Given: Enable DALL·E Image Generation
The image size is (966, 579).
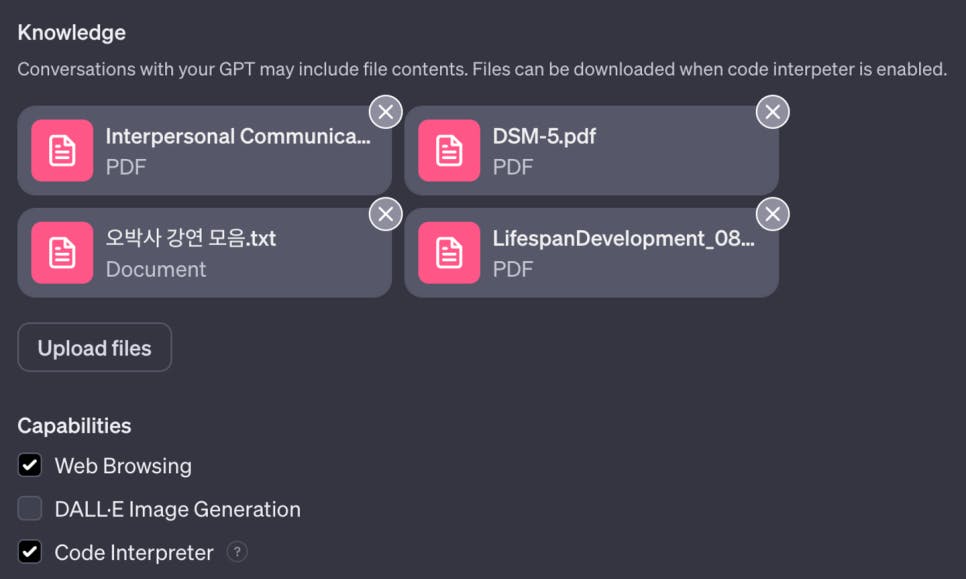Looking at the screenshot, I should (30, 509).
